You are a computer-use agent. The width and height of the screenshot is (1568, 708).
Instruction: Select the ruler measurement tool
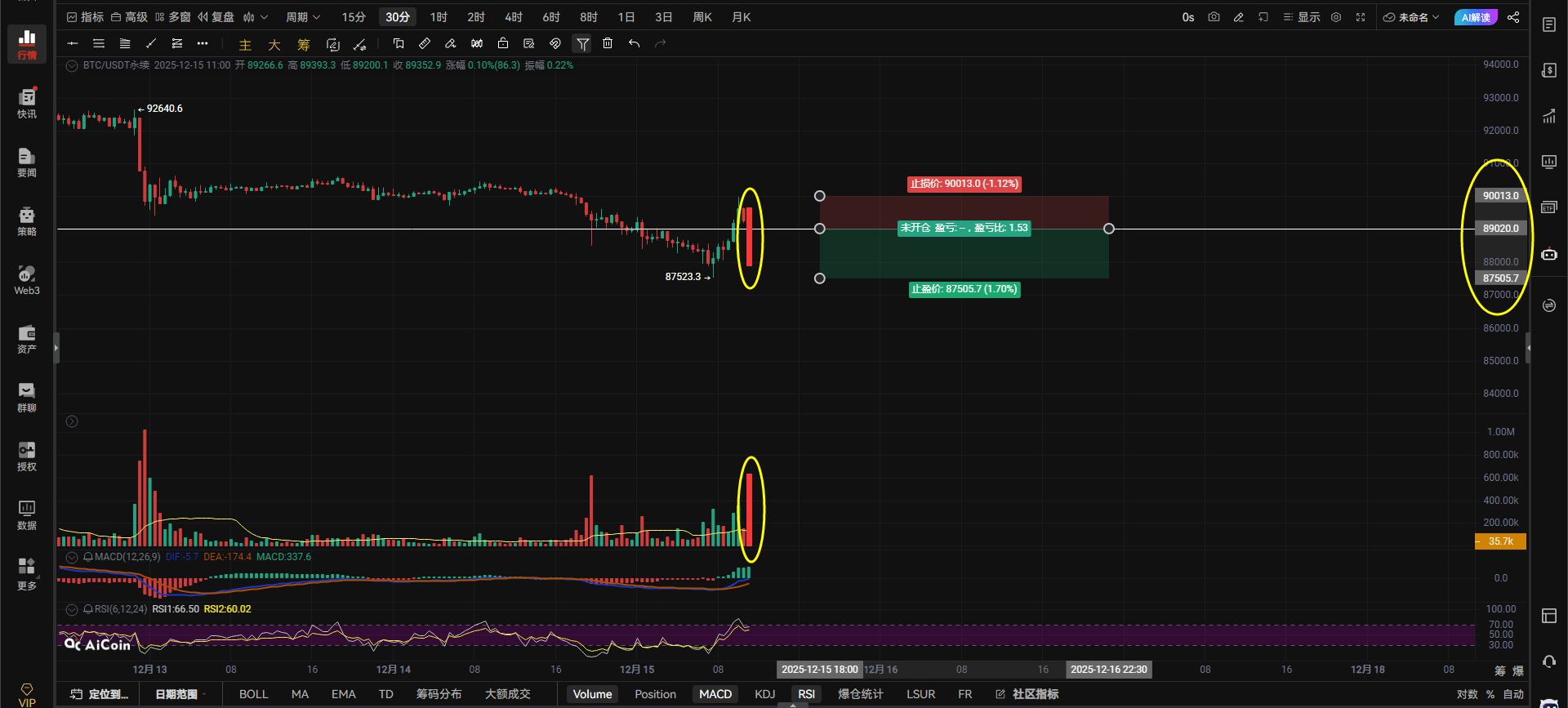point(424,44)
